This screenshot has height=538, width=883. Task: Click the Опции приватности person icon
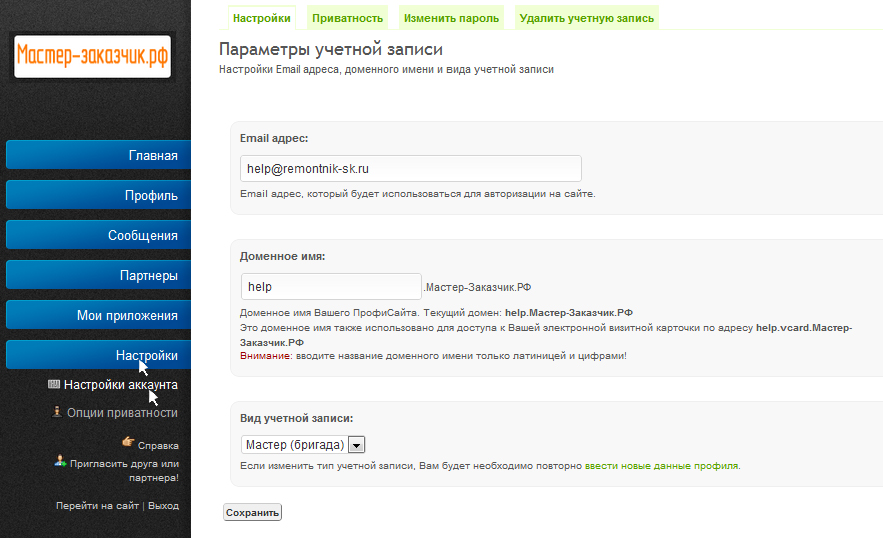point(57,412)
